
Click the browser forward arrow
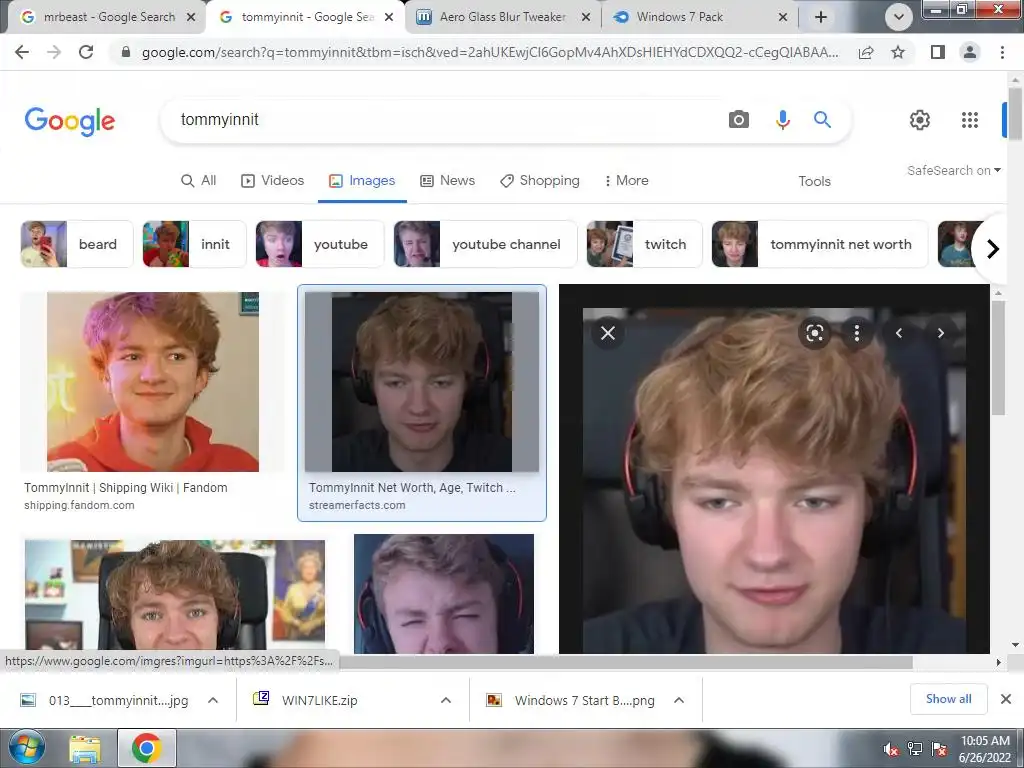[54, 52]
